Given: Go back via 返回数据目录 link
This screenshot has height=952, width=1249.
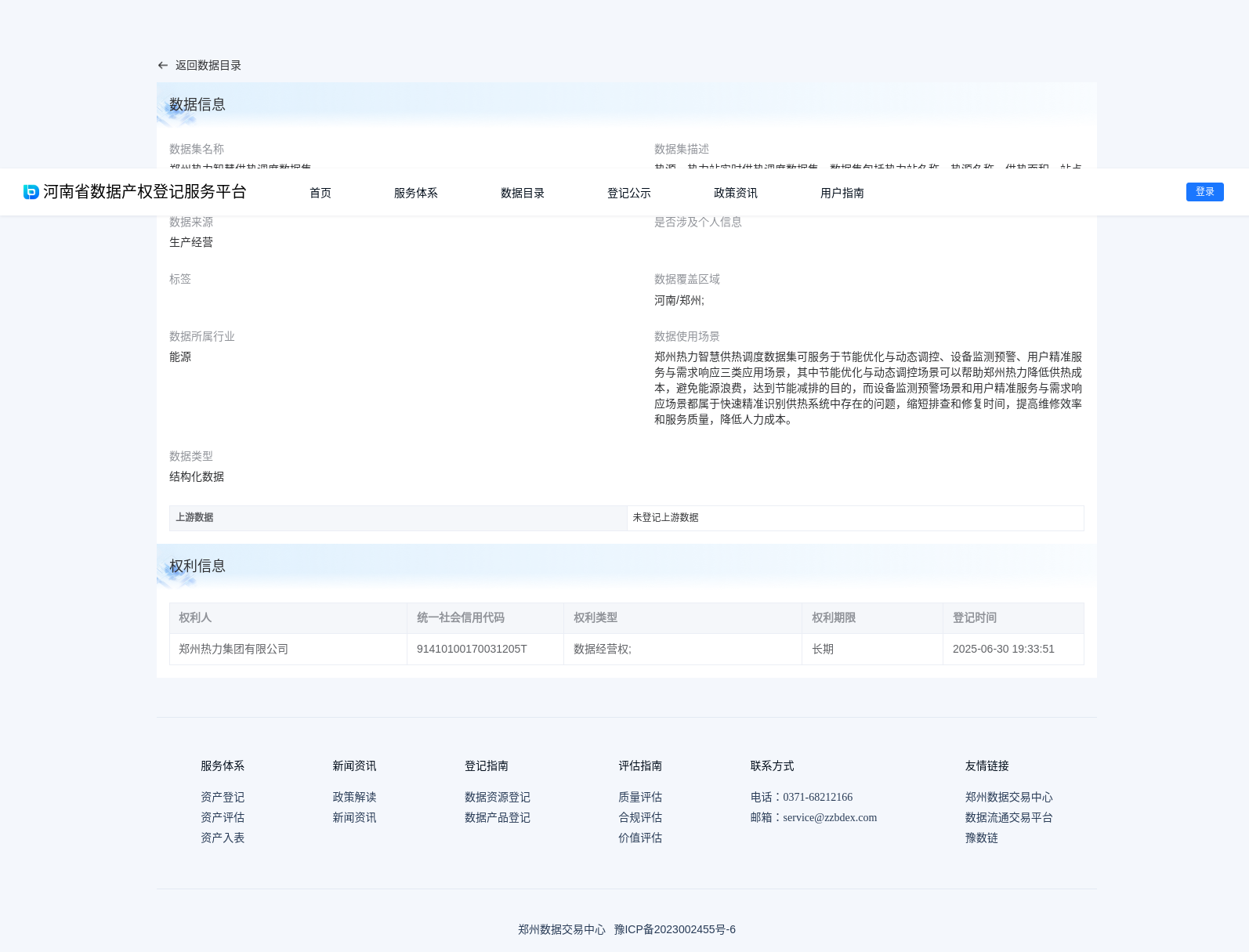Looking at the screenshot, I should click(x=208, y=66).
